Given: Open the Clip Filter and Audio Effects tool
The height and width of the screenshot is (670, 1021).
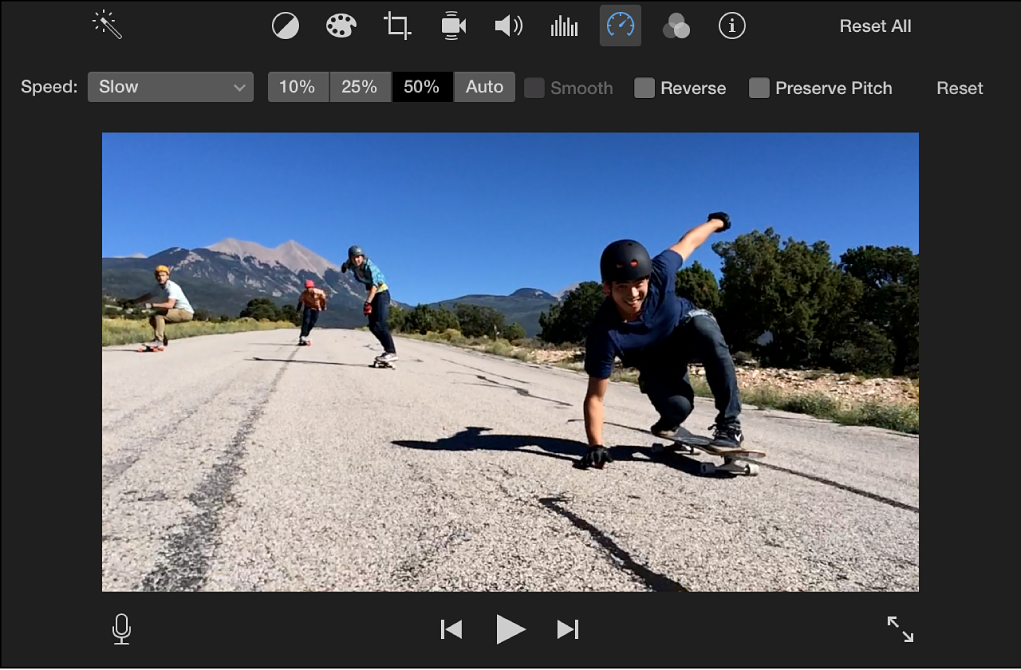Looking at the screenshot, I should click(675, 26).
